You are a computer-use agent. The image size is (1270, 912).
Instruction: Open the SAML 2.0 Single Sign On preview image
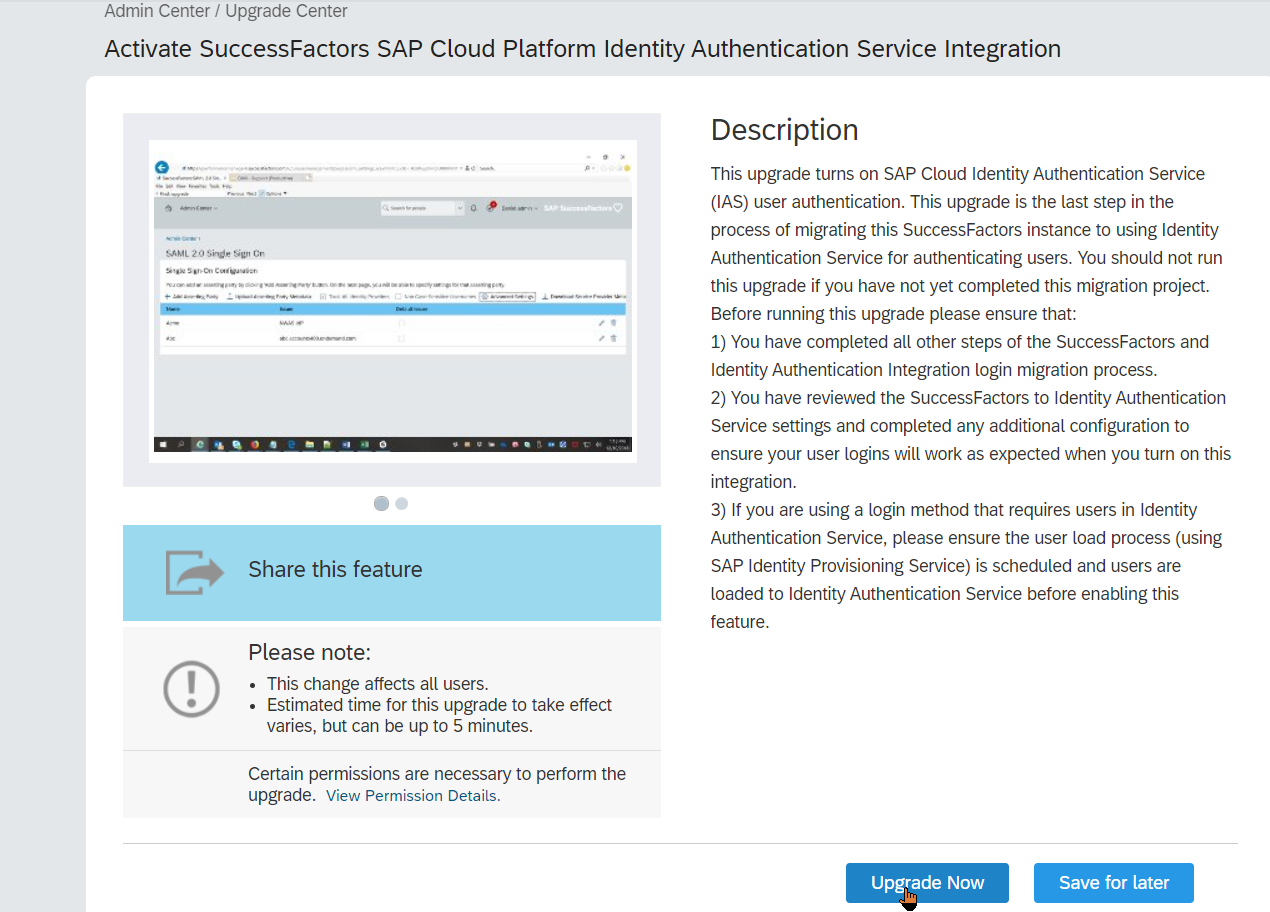(392, 300)
